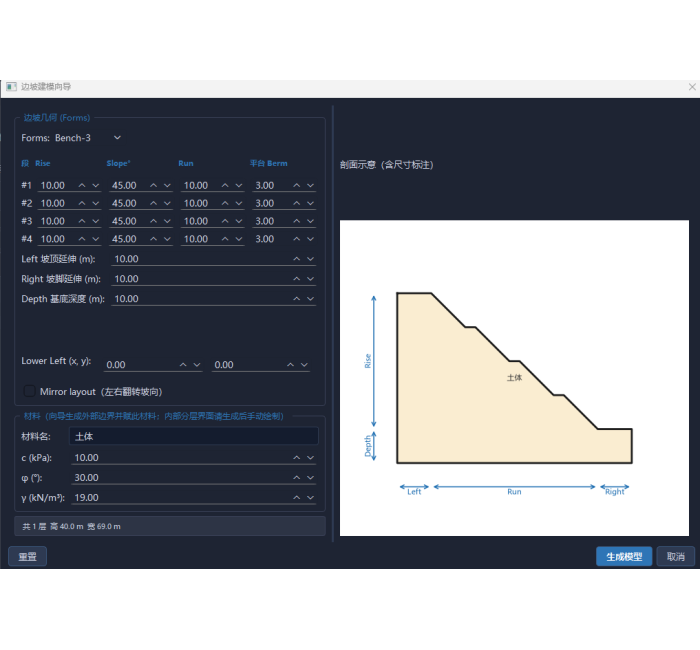
Task: Click the wizard title bar app icon
Action: click(x=12, y=87)
